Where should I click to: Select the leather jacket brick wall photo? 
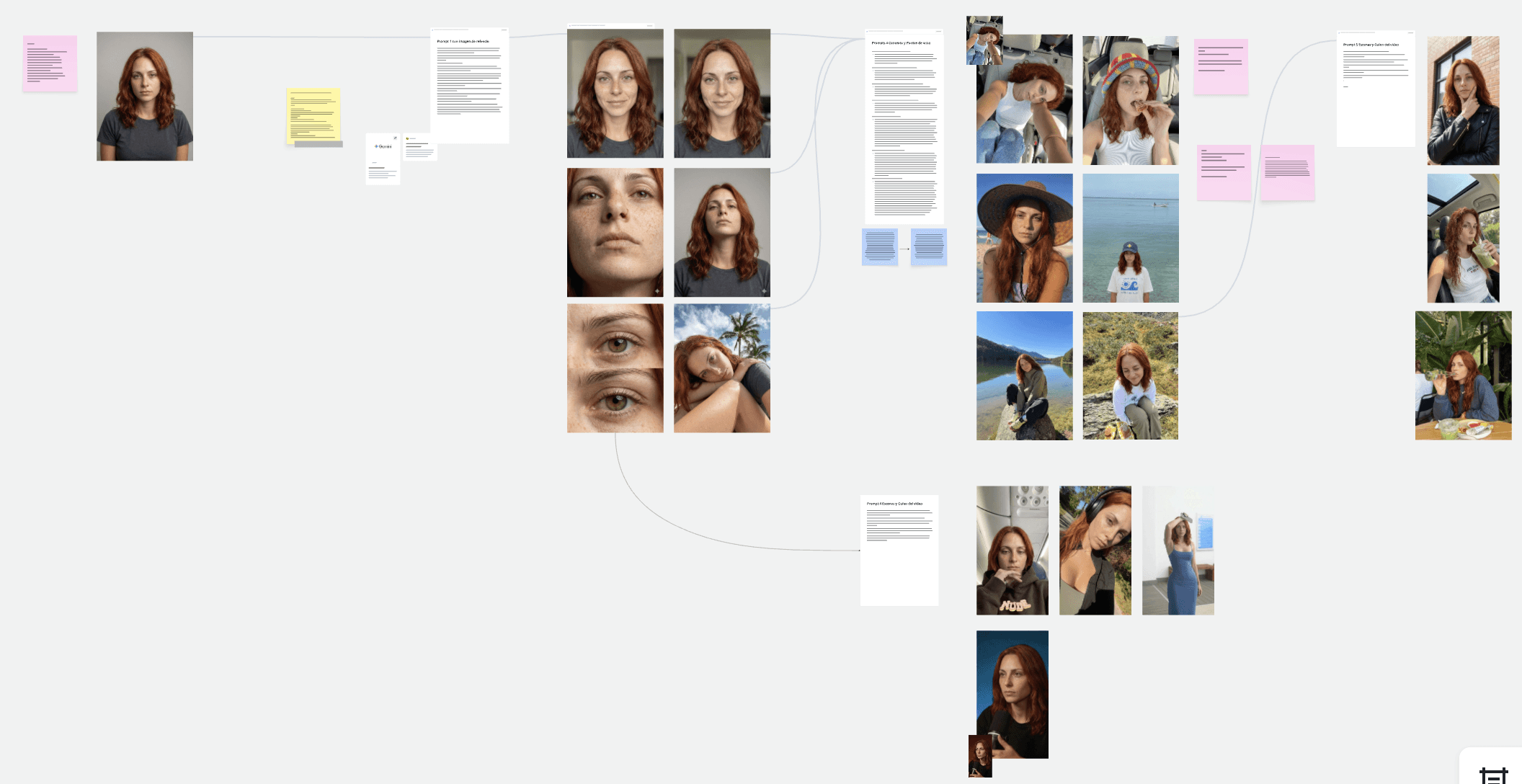coord(1463,100)
